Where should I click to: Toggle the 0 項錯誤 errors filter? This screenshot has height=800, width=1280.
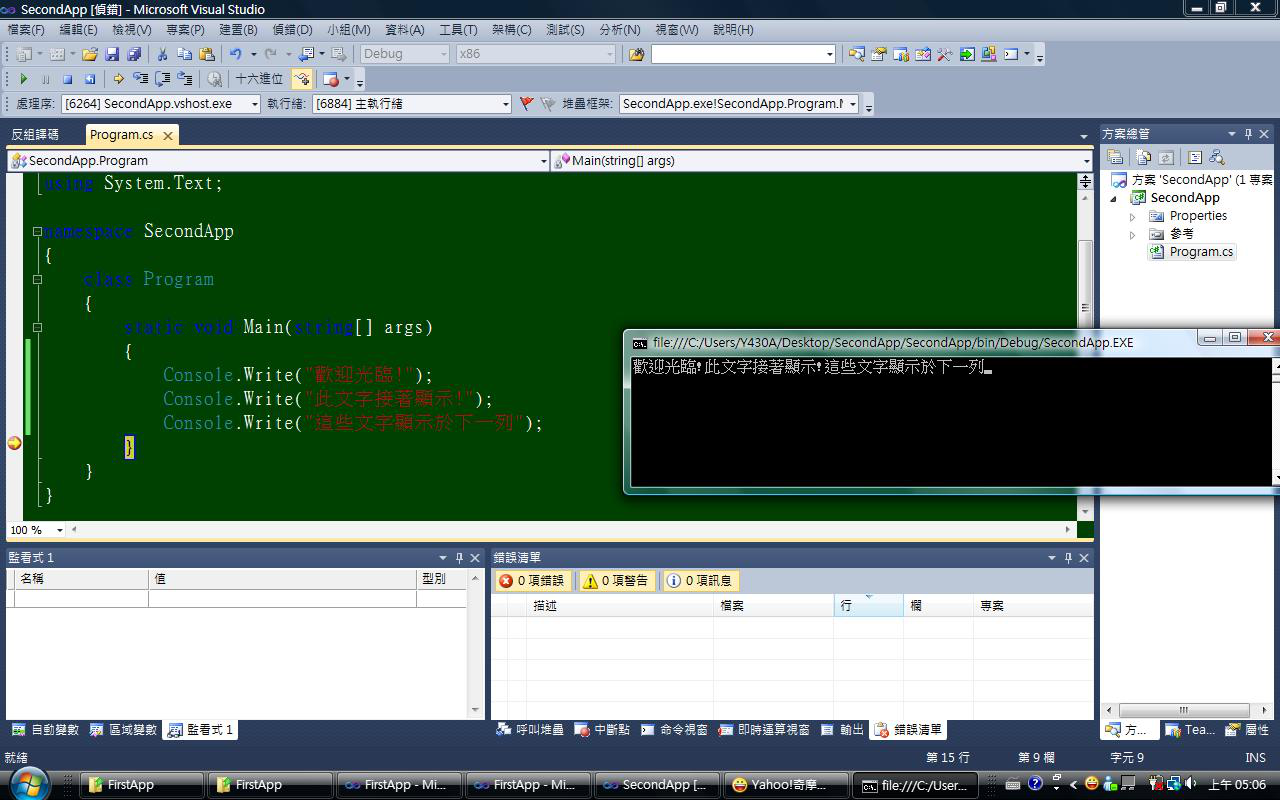(532, 581)
